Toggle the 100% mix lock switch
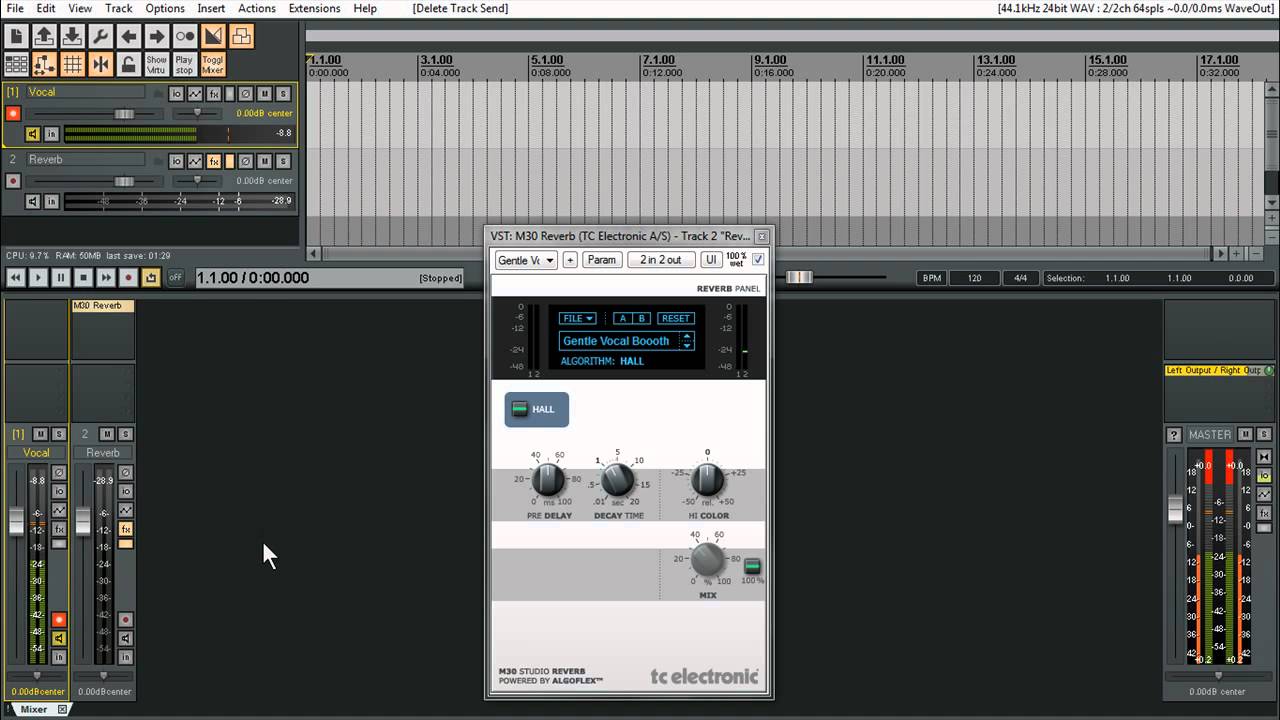This screenshot has width=1280, height=720. tap(752, 566)
